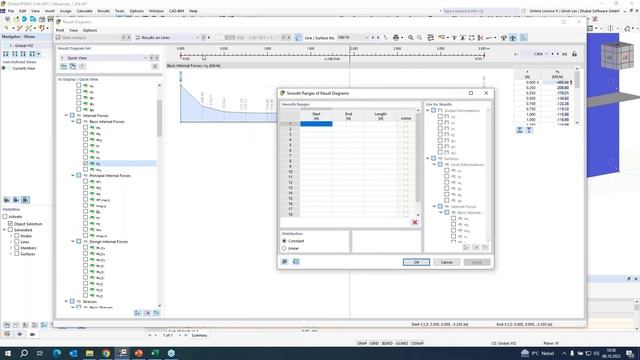Click the navigation cube in the 3D view

point(617,57)
